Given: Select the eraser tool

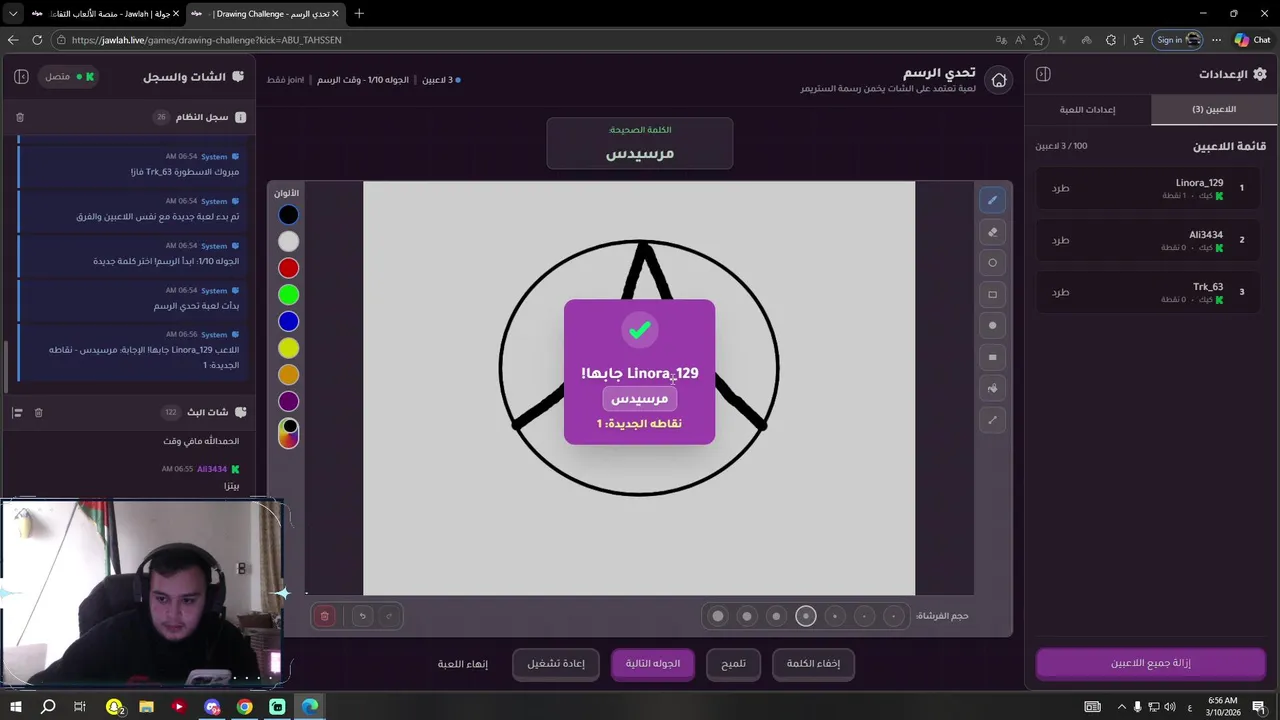Looking at the screenshot, I should (x=992, y=232).
